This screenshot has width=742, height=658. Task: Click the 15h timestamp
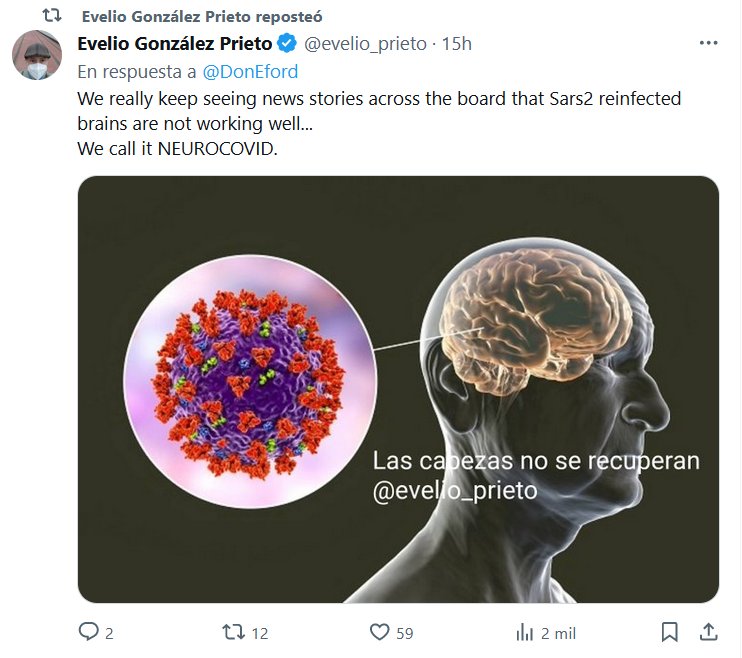point(456,44)
